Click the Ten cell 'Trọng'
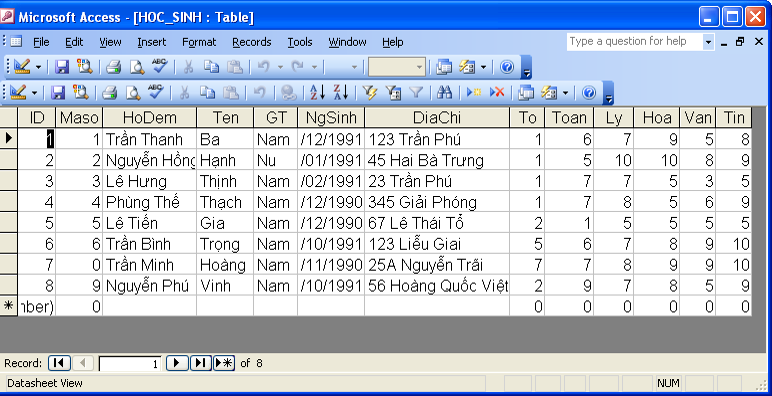This screenshot has height=396, width=772. (x=225, y=244)
